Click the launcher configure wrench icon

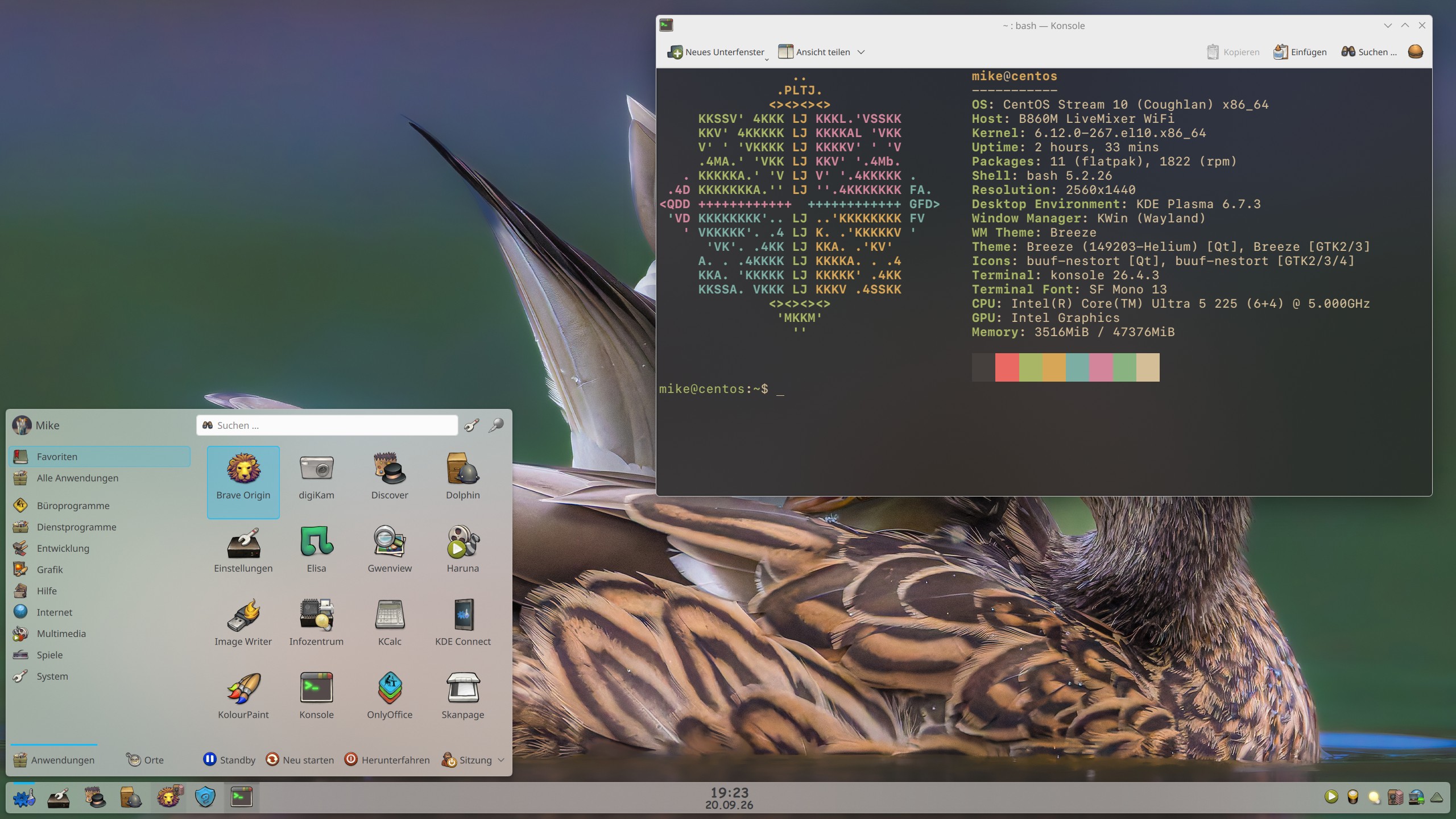coord(471,425)
